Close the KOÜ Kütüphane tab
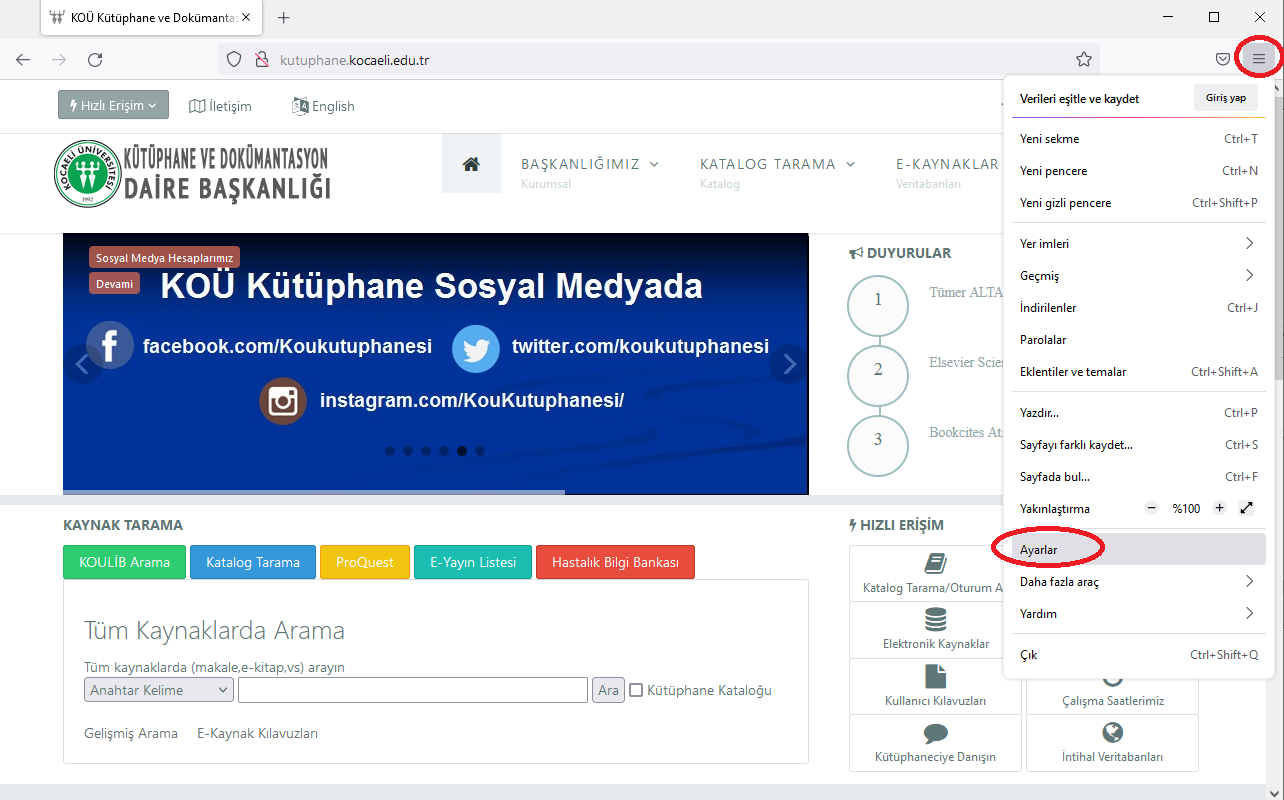Viewport: 1284px width, 800px height. (x=247, y=18)
